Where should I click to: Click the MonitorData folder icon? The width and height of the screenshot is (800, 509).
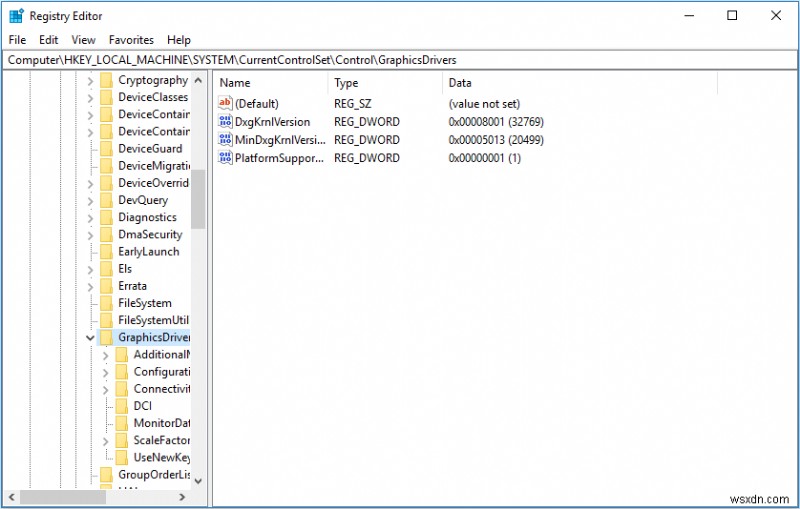point(121,423)
